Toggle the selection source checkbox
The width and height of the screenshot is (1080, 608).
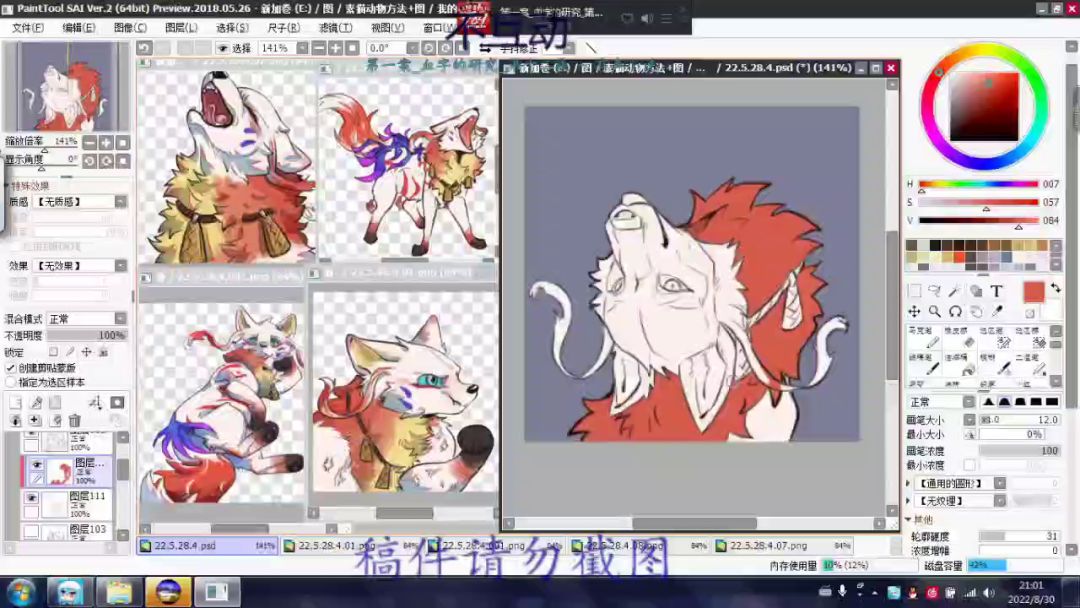[x=10, y=382]
